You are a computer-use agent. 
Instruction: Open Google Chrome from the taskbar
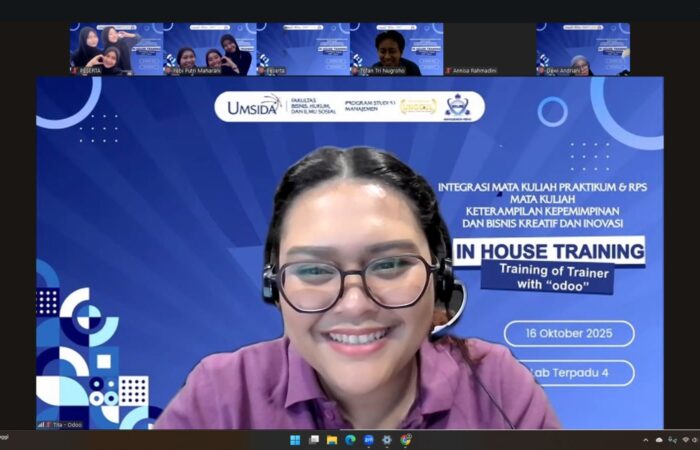406,440
